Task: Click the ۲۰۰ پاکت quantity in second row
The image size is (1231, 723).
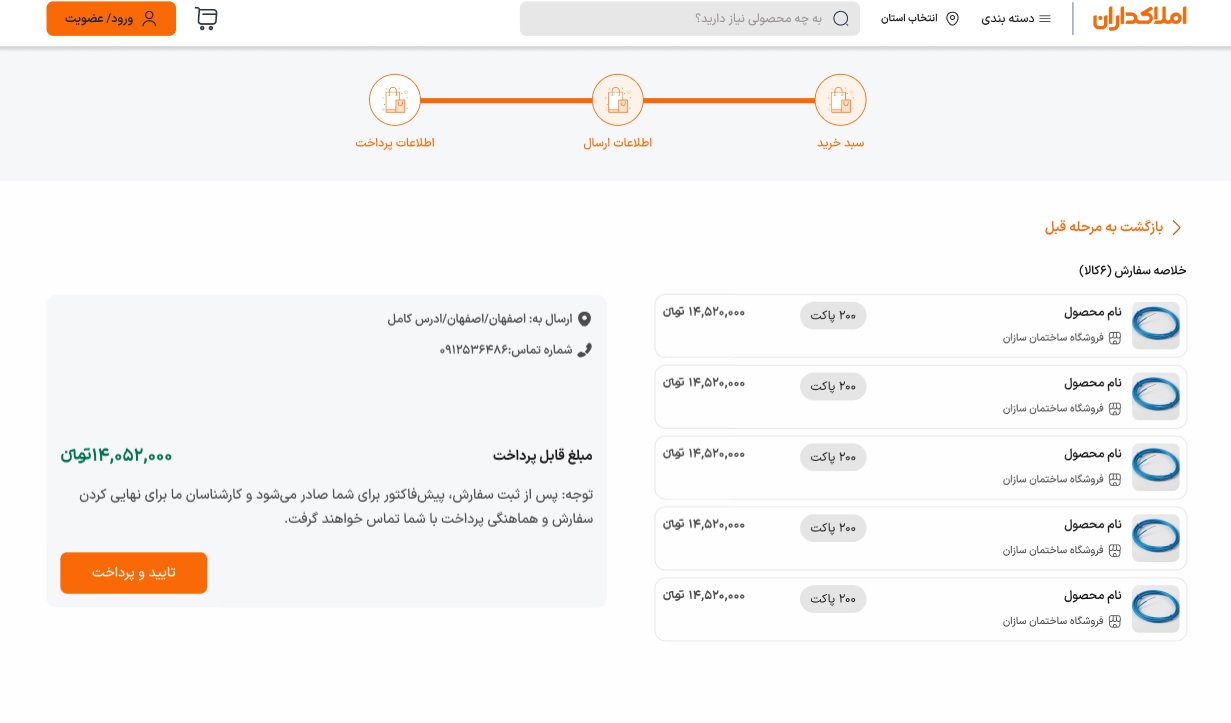Action: click(x=833, y=386)
